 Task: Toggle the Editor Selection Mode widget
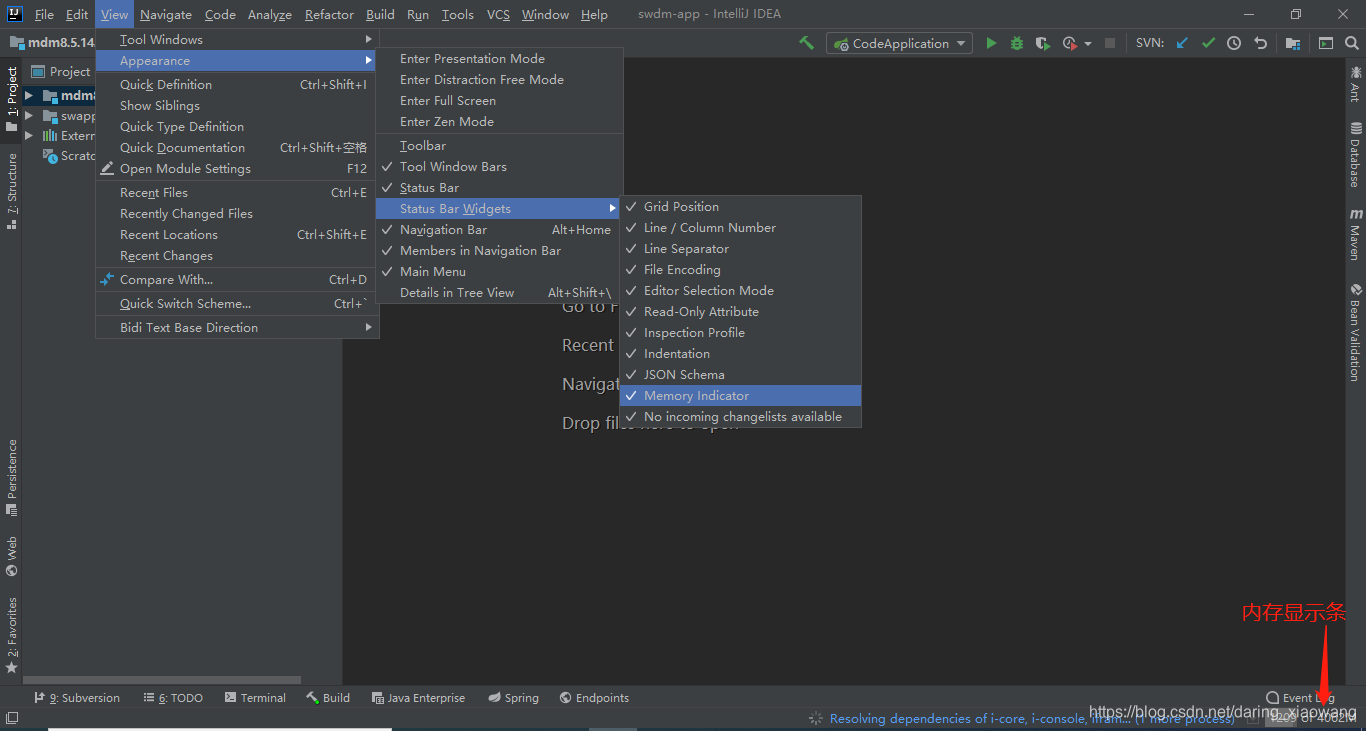click(x=740, y=291)
